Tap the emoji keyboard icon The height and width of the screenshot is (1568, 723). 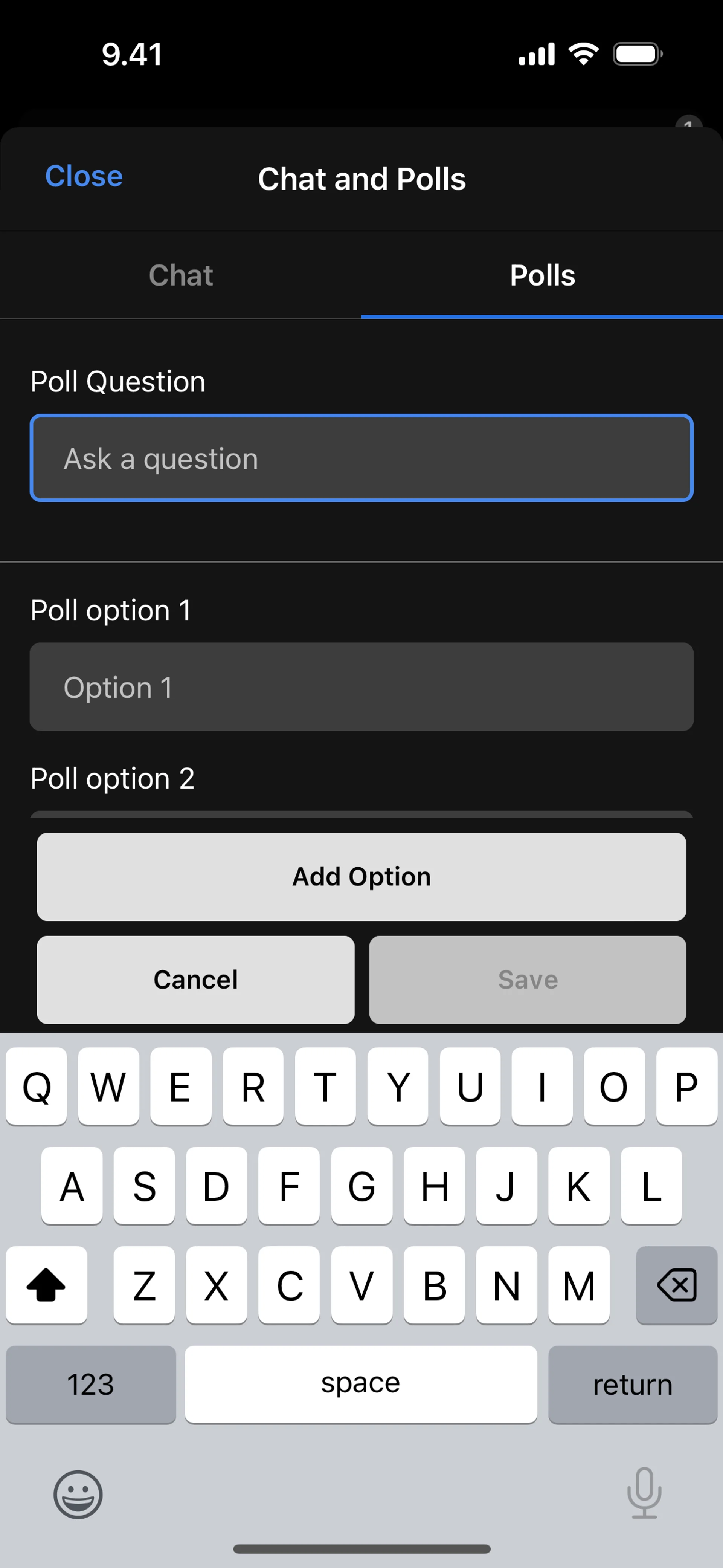(x=78, y=1495)
